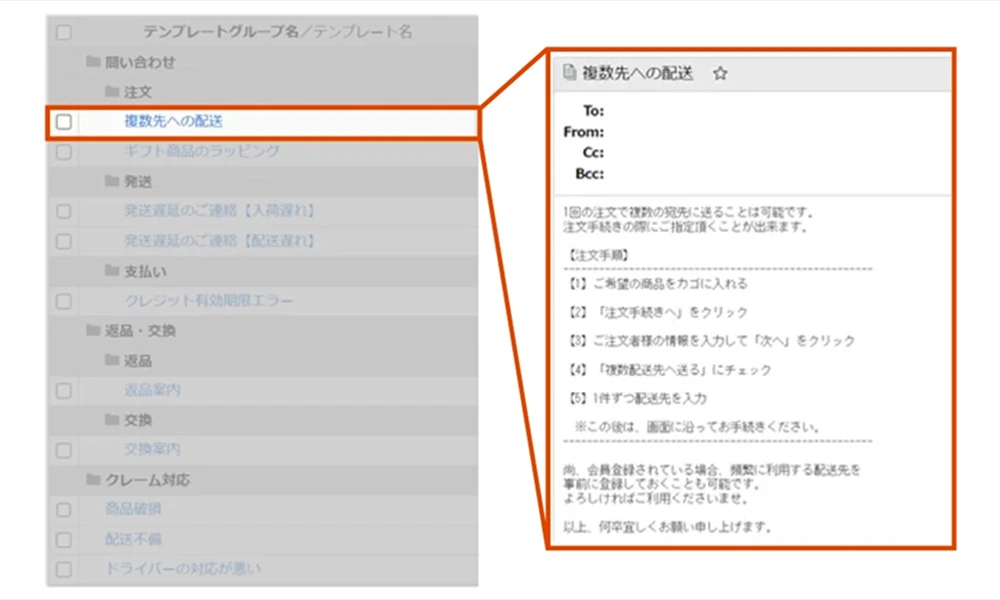Click the folder icon next to クレーム対応
This screenshot has width=1000, height=600.
[x=93, y=479]
